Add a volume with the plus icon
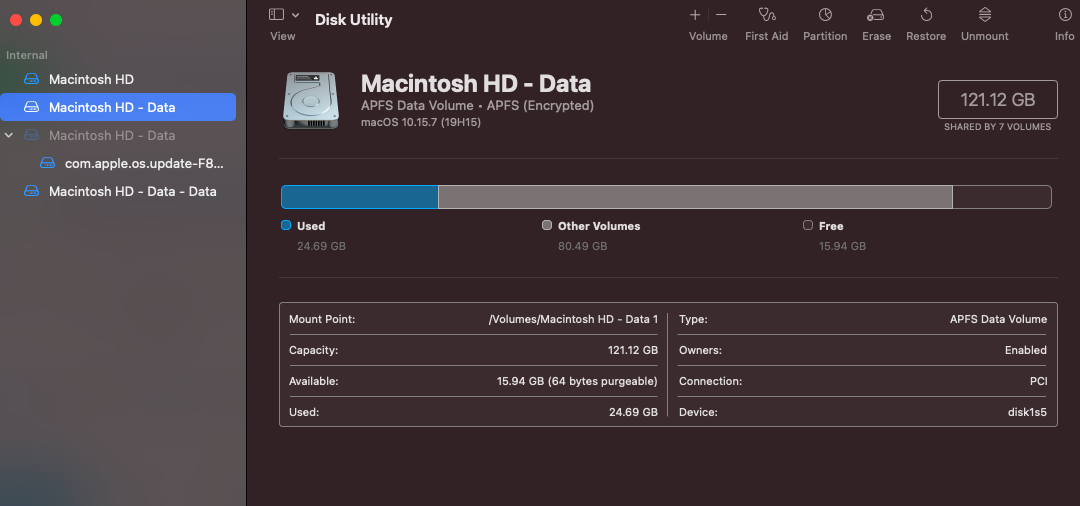Viewport: 1080px width, 506px height. [x=695, y=14]
